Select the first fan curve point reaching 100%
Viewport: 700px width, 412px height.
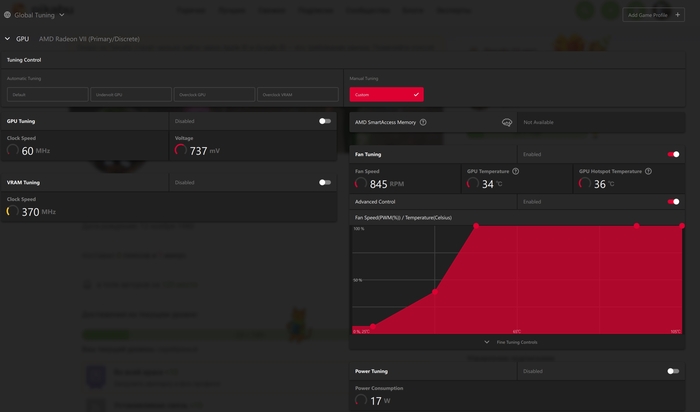pos(476,226)
